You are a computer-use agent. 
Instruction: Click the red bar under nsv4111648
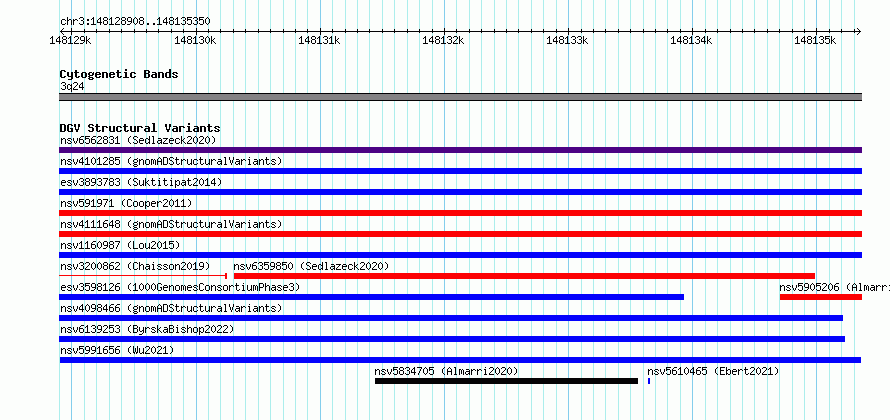click(x=460, y=234)
